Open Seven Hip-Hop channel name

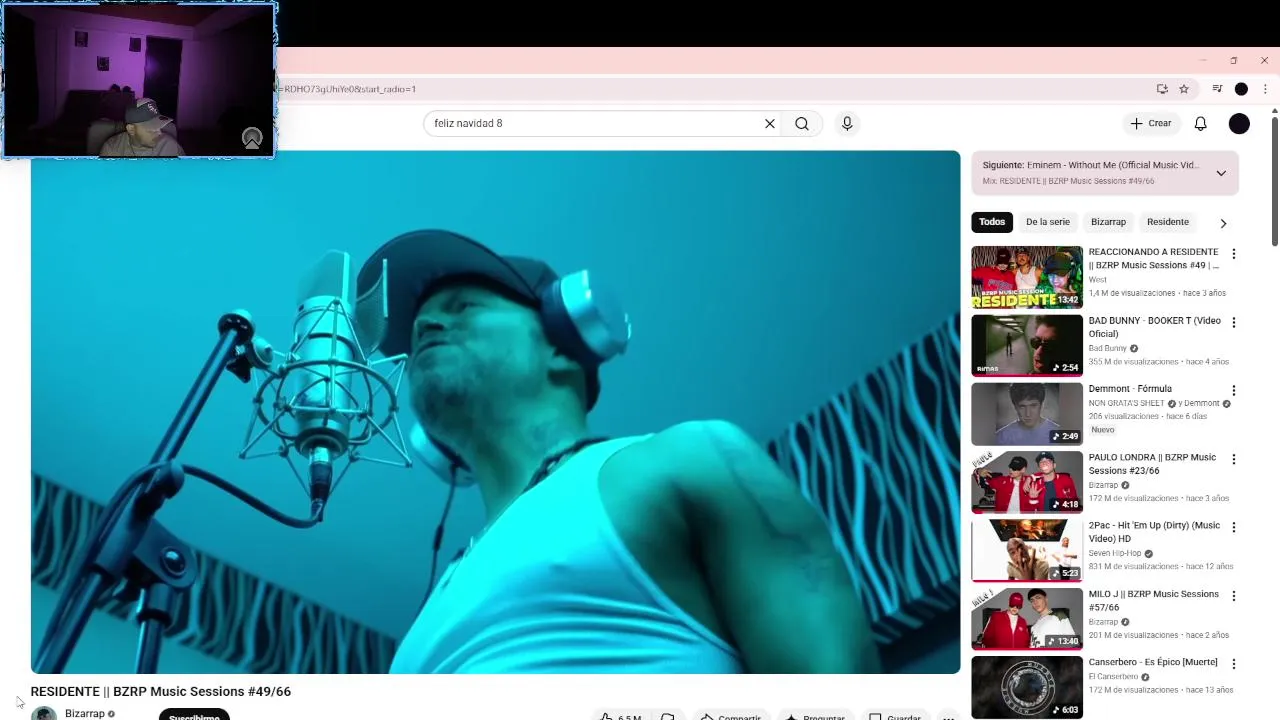1115,553
